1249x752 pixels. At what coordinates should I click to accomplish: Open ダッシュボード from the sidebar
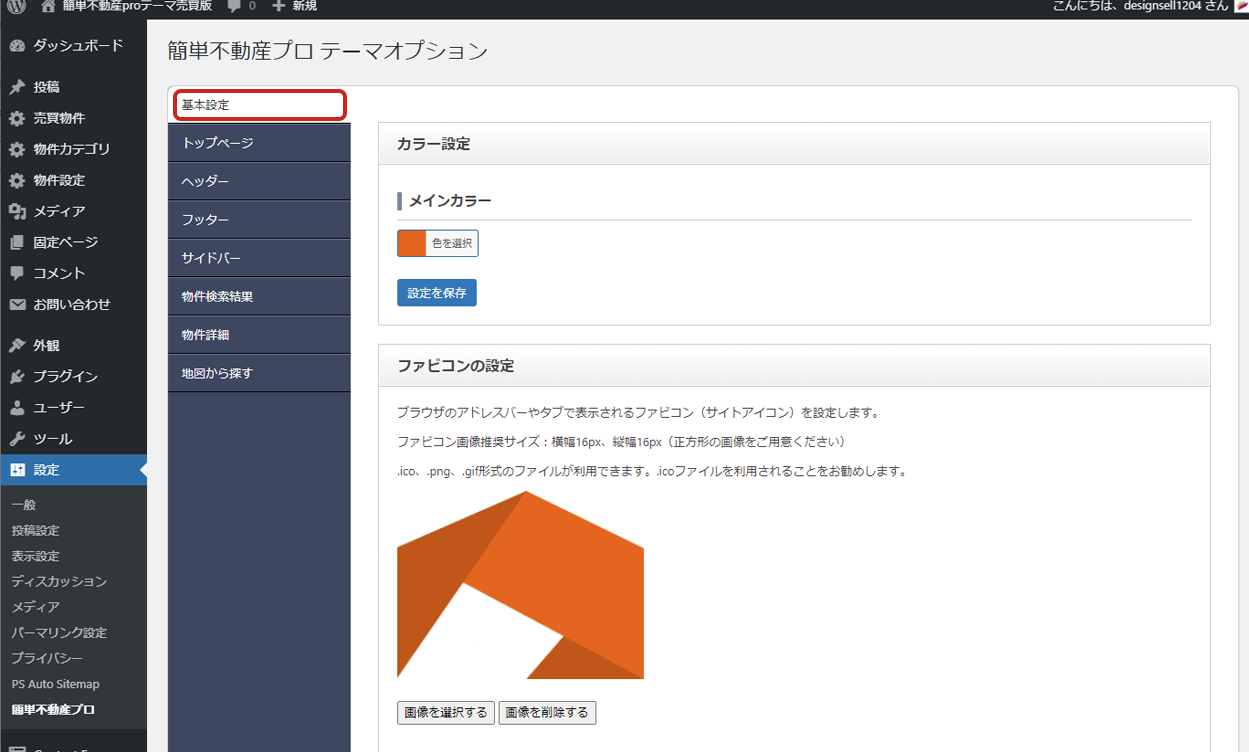(x=77, y=46)
